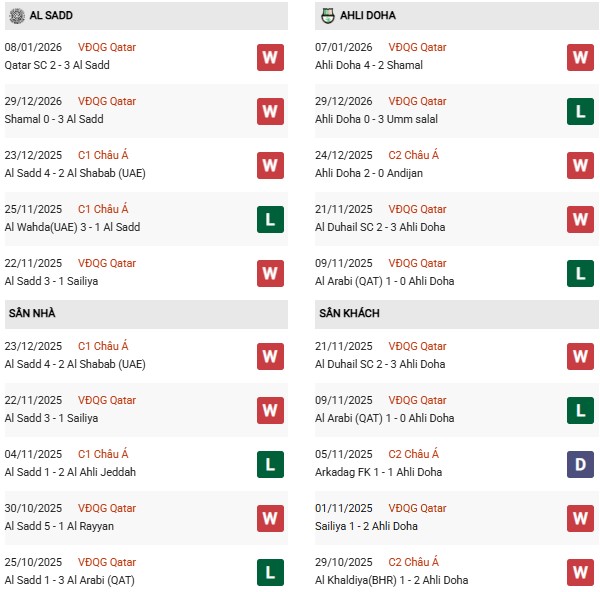Open VĐQG Qatar link dated 01/11/2025
The width and height of the screenshot is (600, 592).
point(417,508)
